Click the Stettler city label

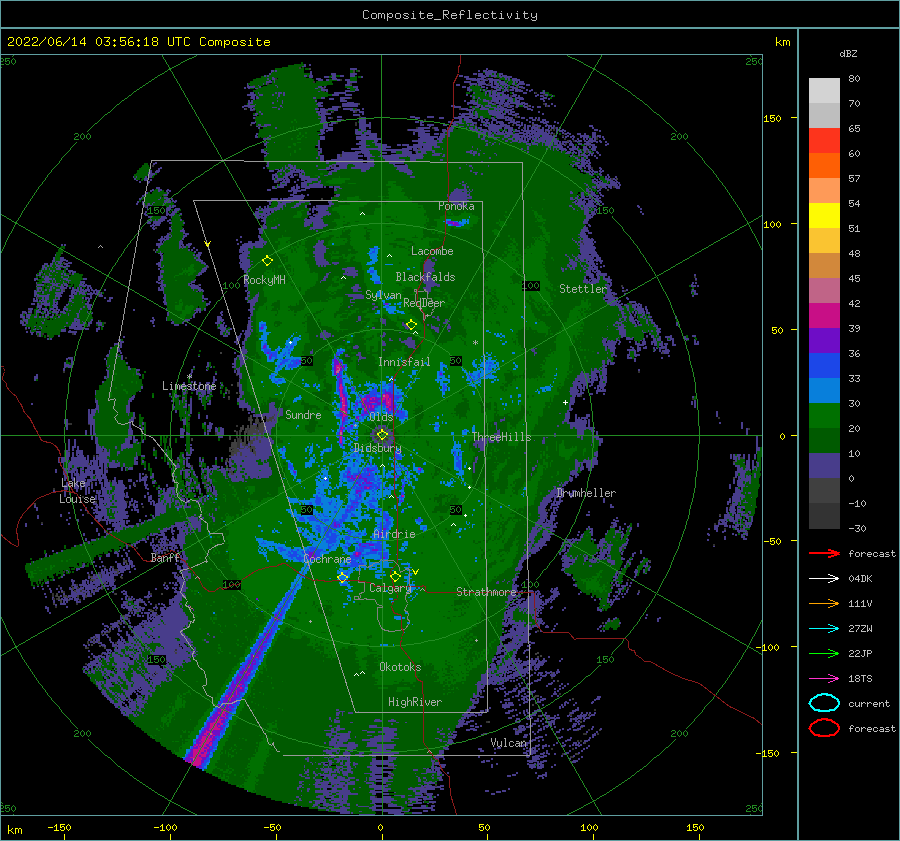583,289
